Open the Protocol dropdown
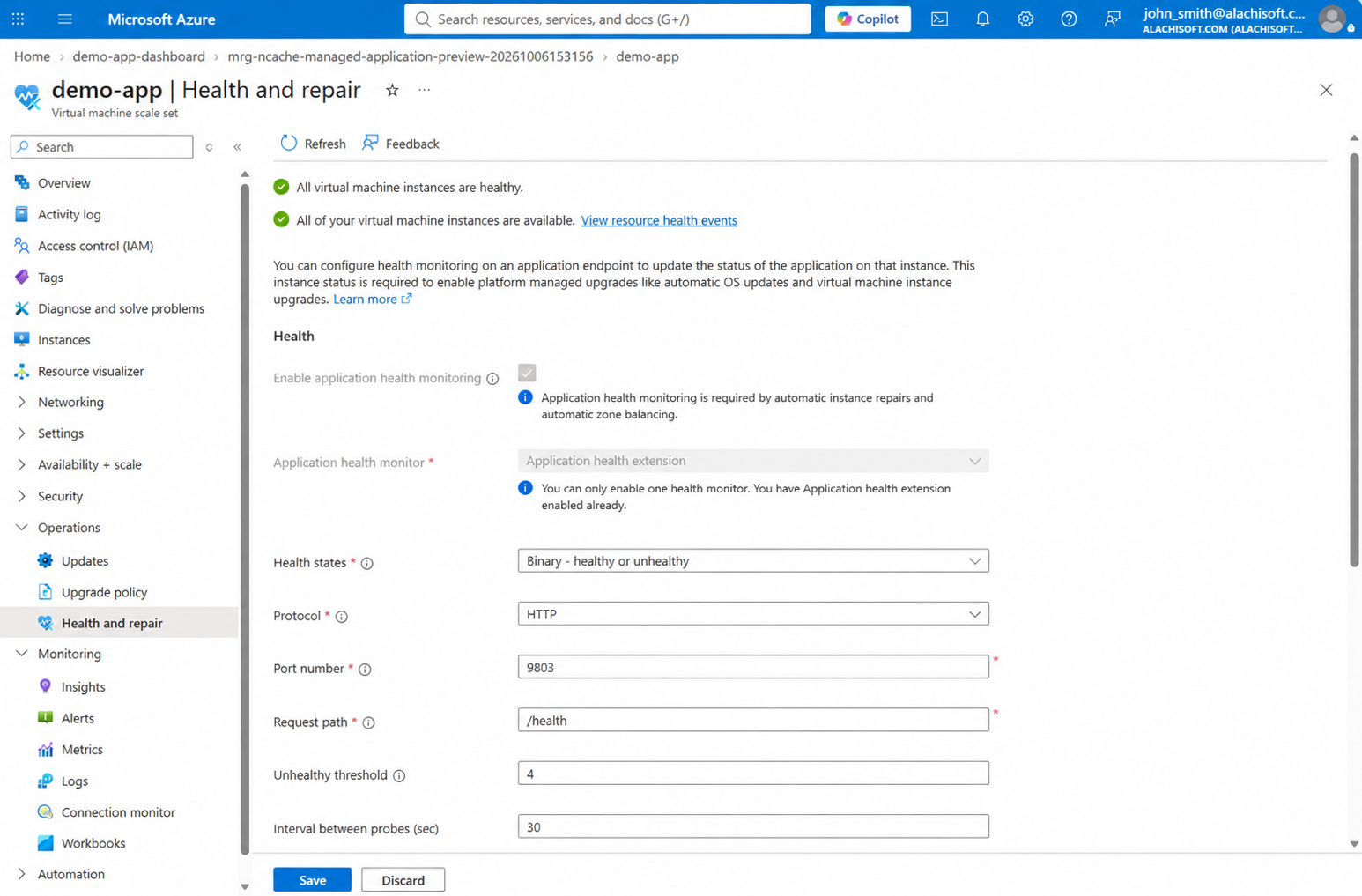 click(753, 614)
